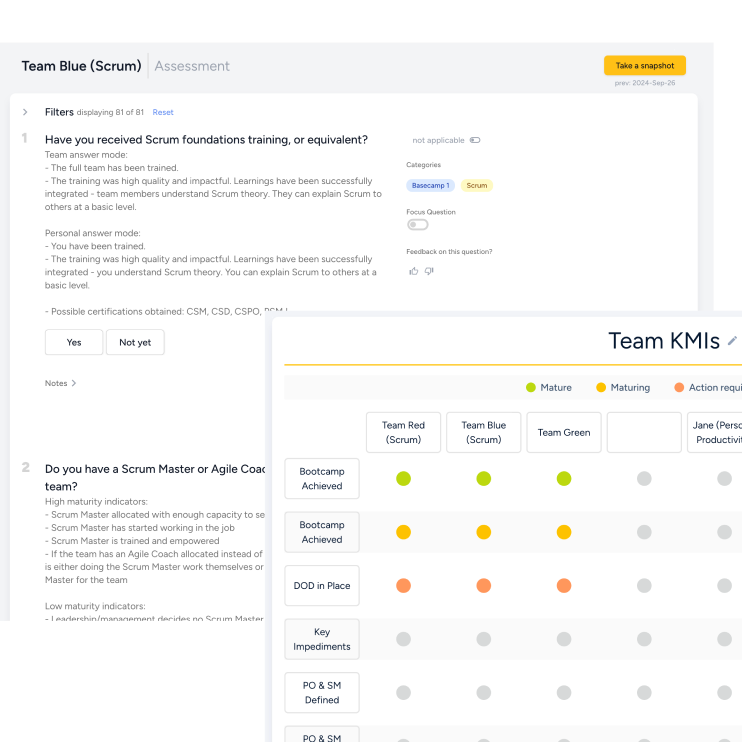
Task: Select the Scrum category tag
Action: [477, 186]
